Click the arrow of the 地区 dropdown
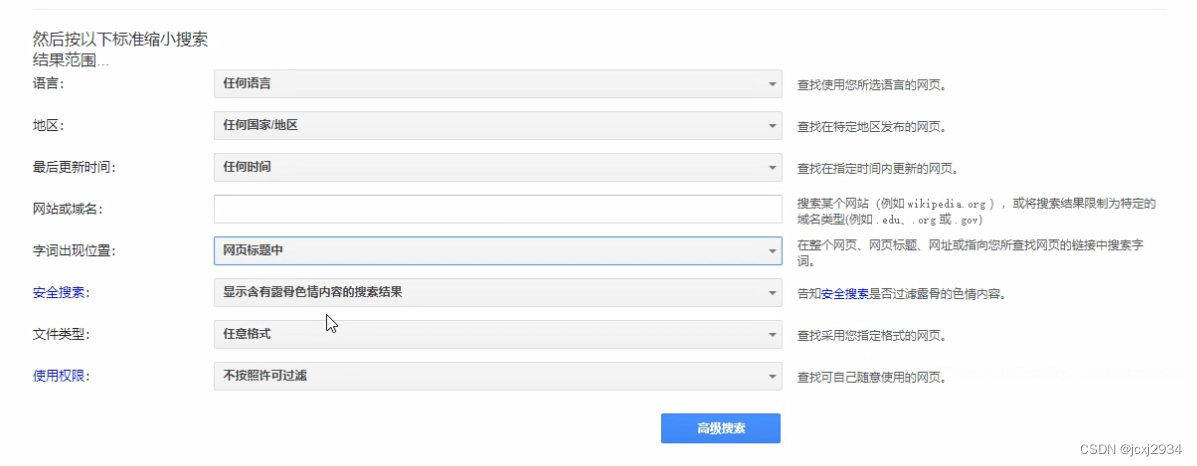Screen dimensions: 1197x466 click(771, 126)
